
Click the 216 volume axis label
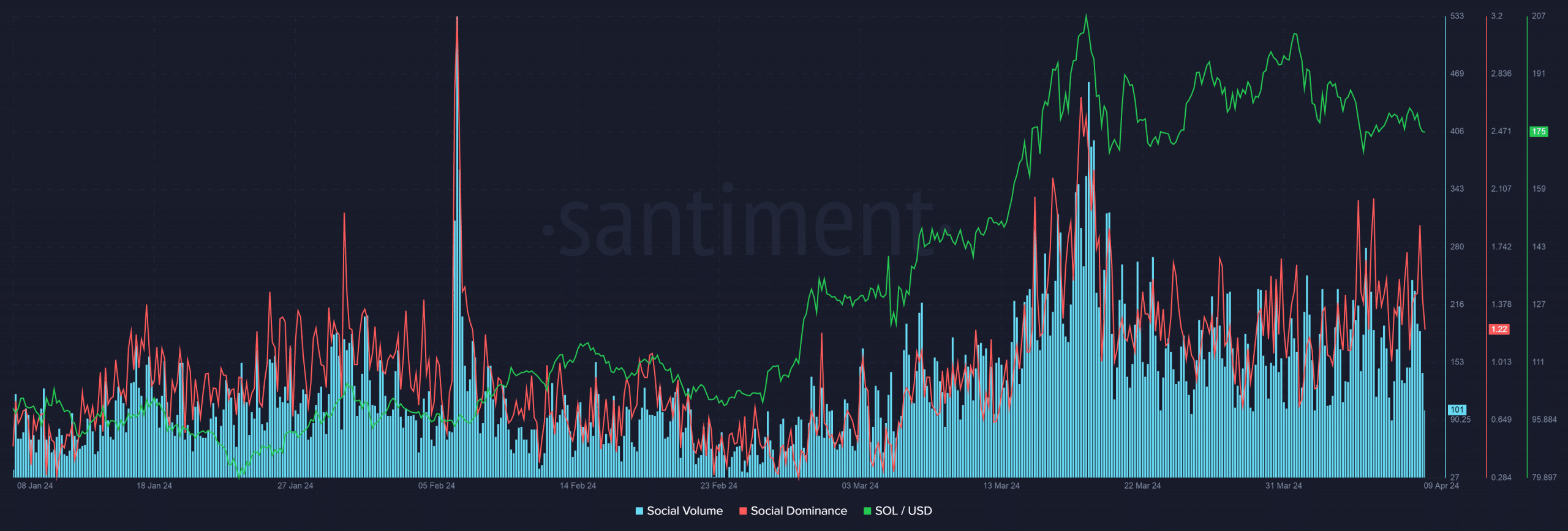pos(1457,304)
